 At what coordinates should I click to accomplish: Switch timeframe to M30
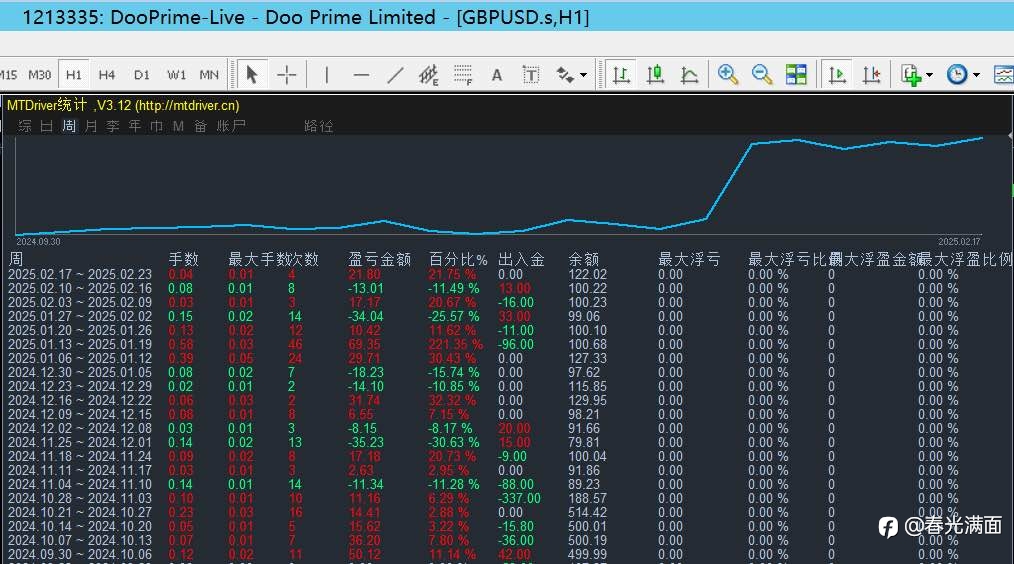click(39, 75)
